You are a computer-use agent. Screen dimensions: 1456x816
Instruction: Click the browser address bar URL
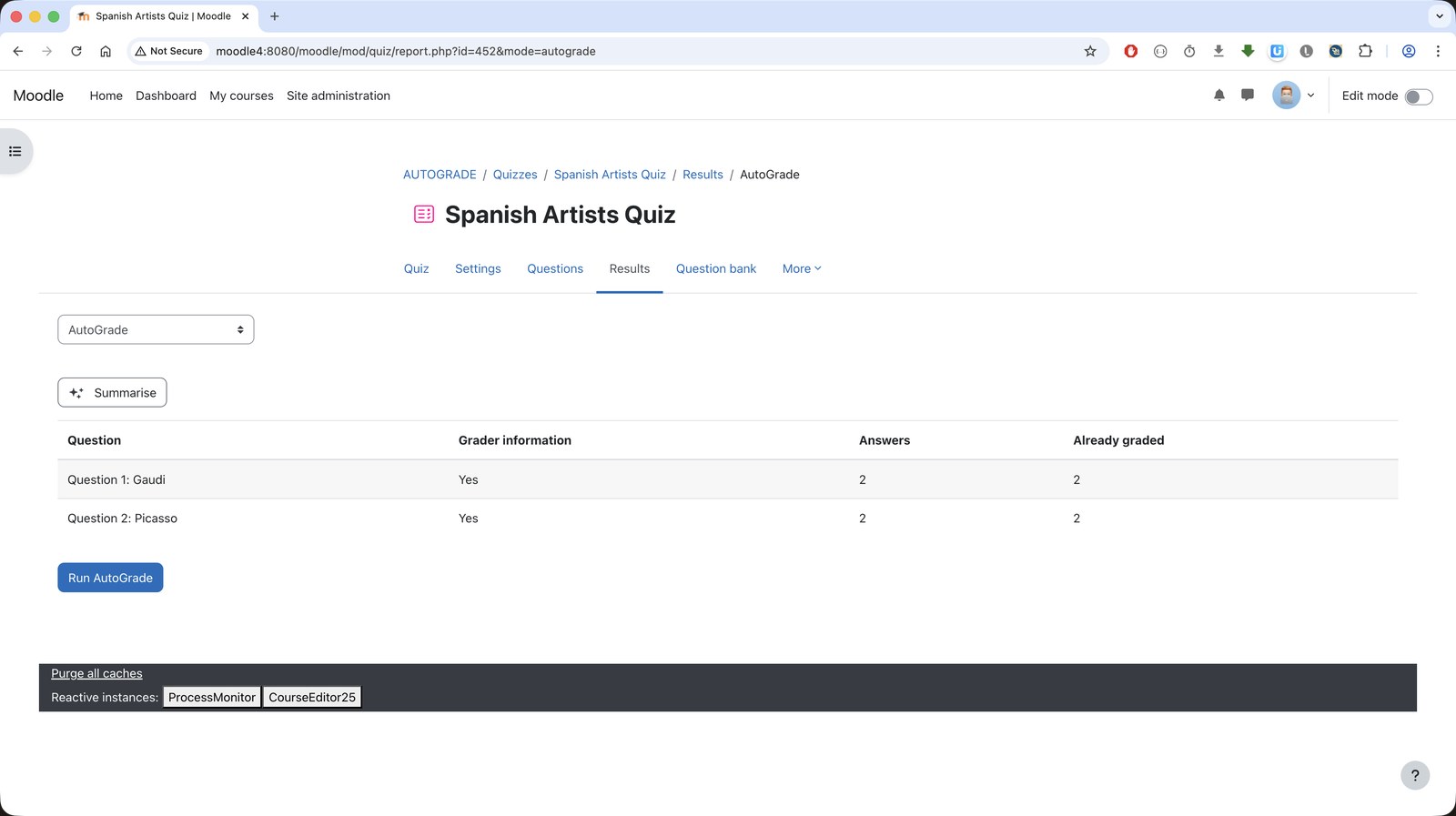click(406, 51)
